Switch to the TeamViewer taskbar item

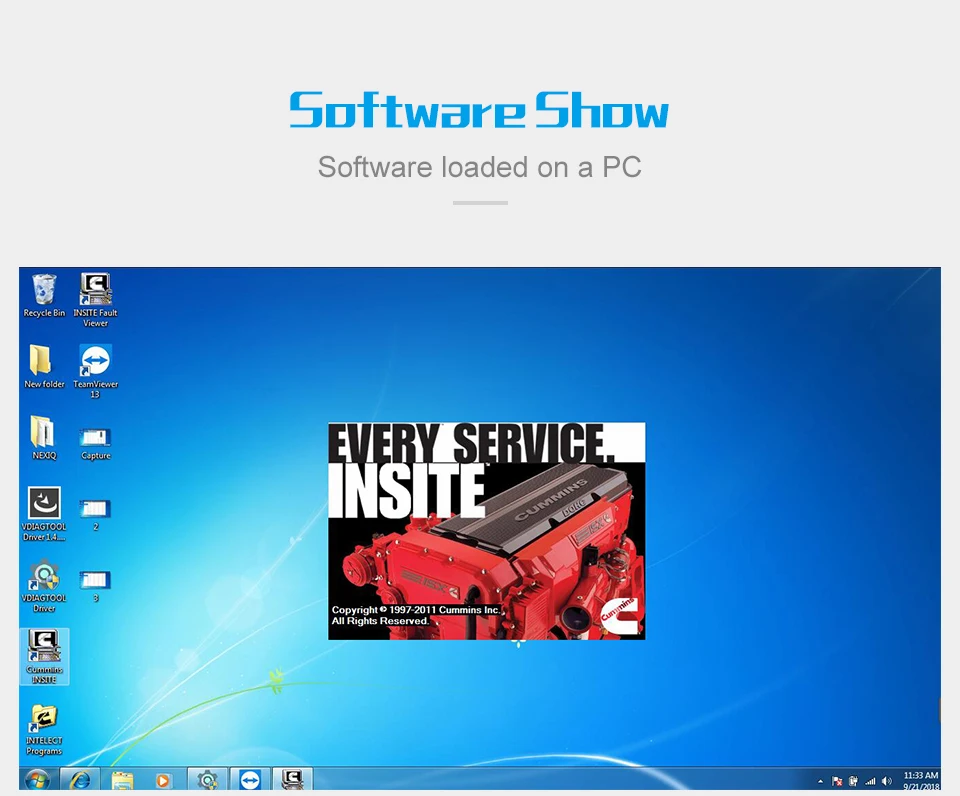pyautogui.click(x=250, y=780)
